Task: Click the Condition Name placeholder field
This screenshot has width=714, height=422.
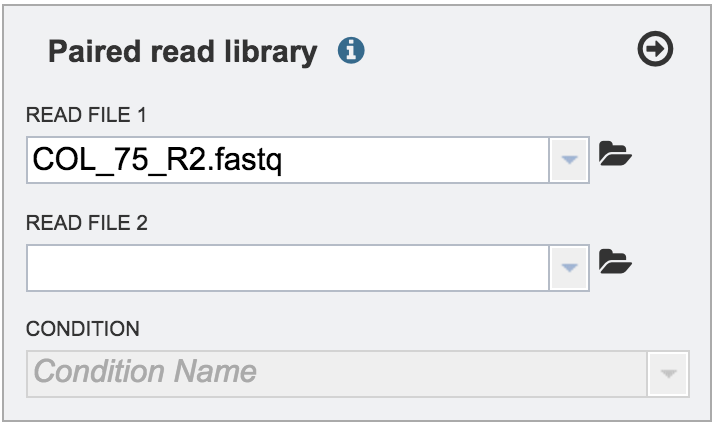Action: (337, 374)
